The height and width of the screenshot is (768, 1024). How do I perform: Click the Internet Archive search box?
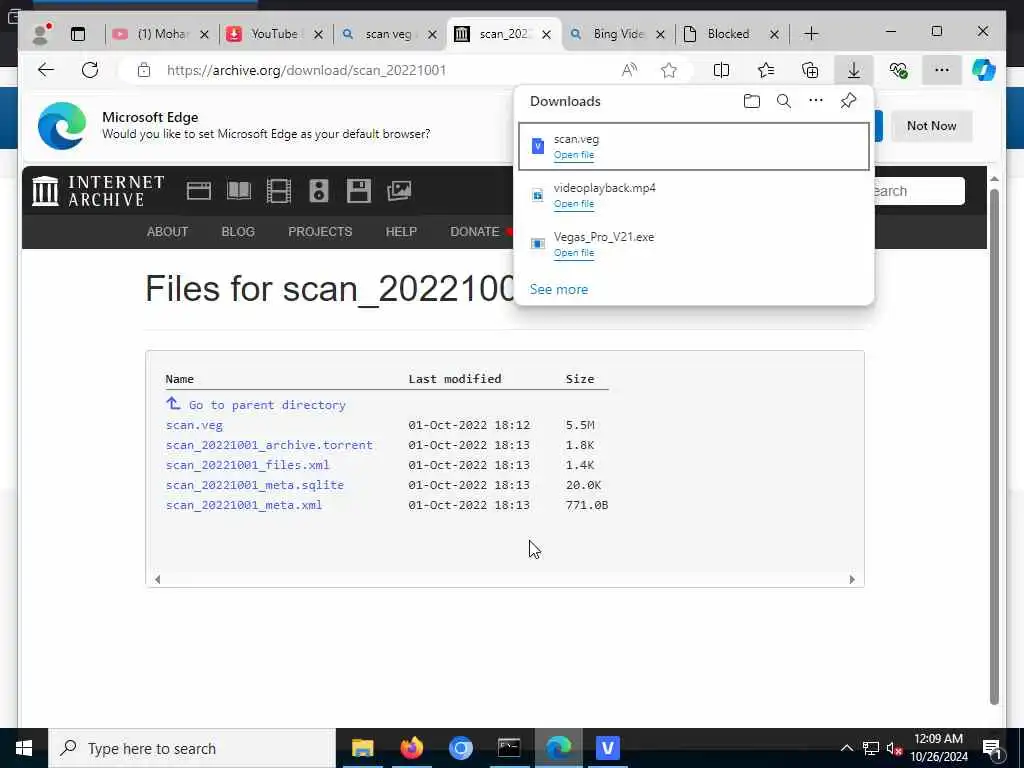[920, 191]
